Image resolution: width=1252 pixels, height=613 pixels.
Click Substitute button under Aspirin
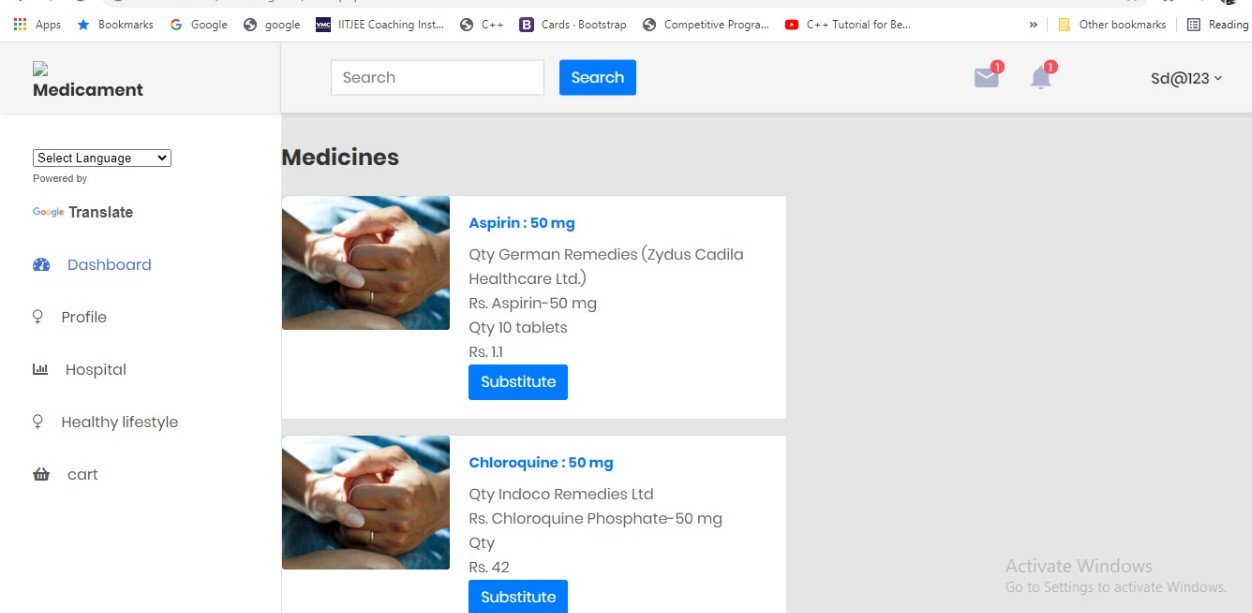[x=518, y=382]
